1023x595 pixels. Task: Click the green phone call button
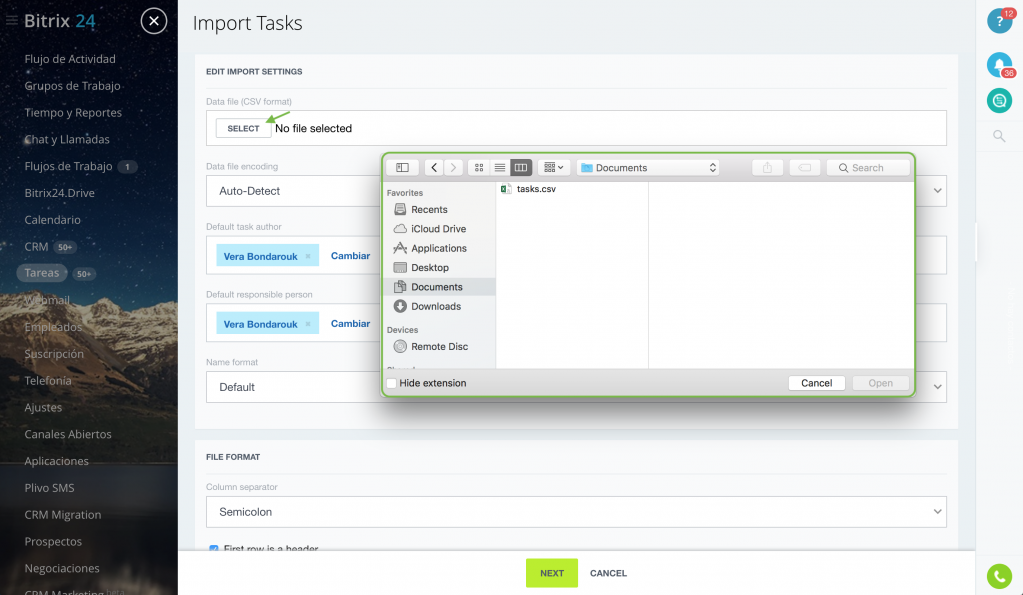click(999, 576)
